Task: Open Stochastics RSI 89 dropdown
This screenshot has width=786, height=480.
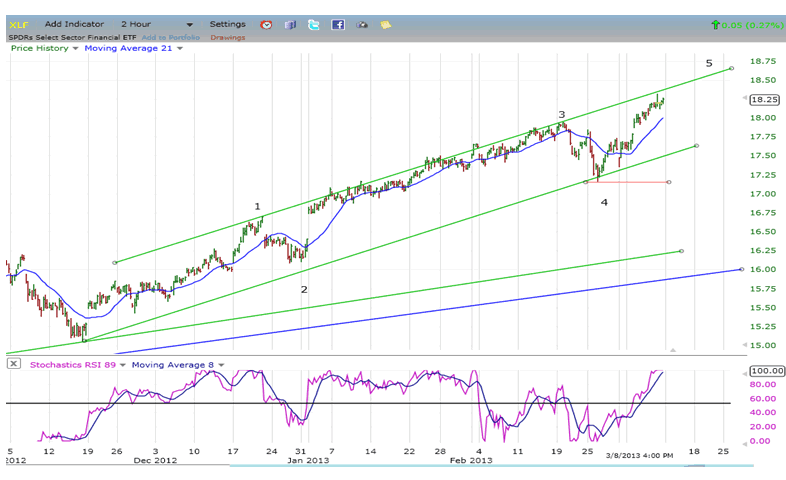Action: tap(120, 364)
